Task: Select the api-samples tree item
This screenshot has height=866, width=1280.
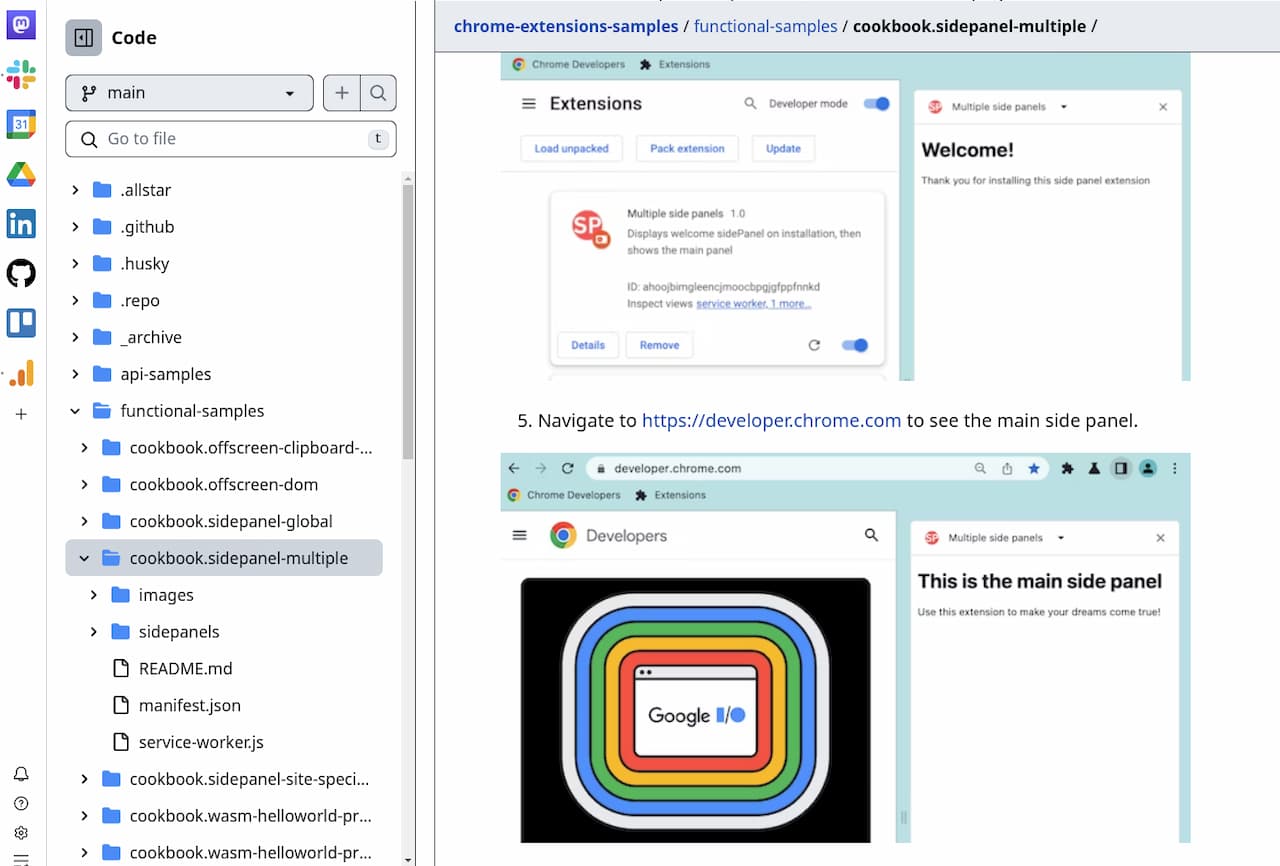Action: (x=224, y=374)
